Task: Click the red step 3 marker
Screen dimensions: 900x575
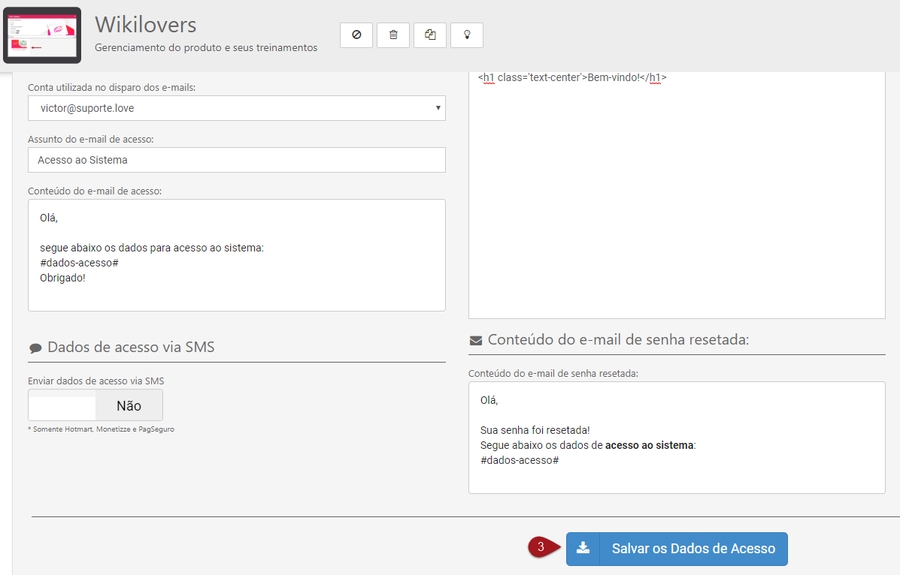Action: tap(542, 548)
